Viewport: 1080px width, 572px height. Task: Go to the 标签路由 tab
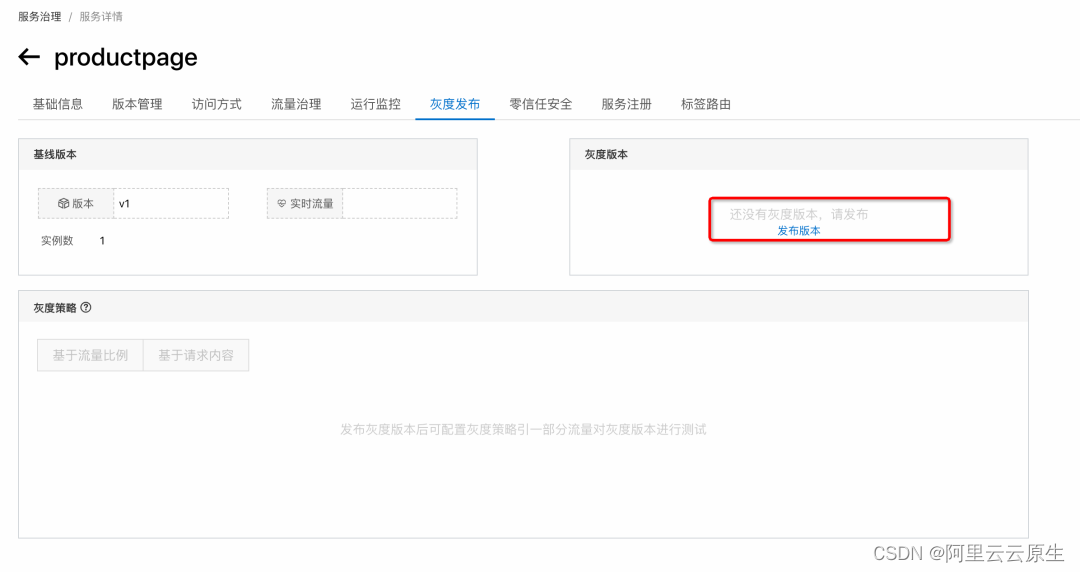click(x=705, y=104)
